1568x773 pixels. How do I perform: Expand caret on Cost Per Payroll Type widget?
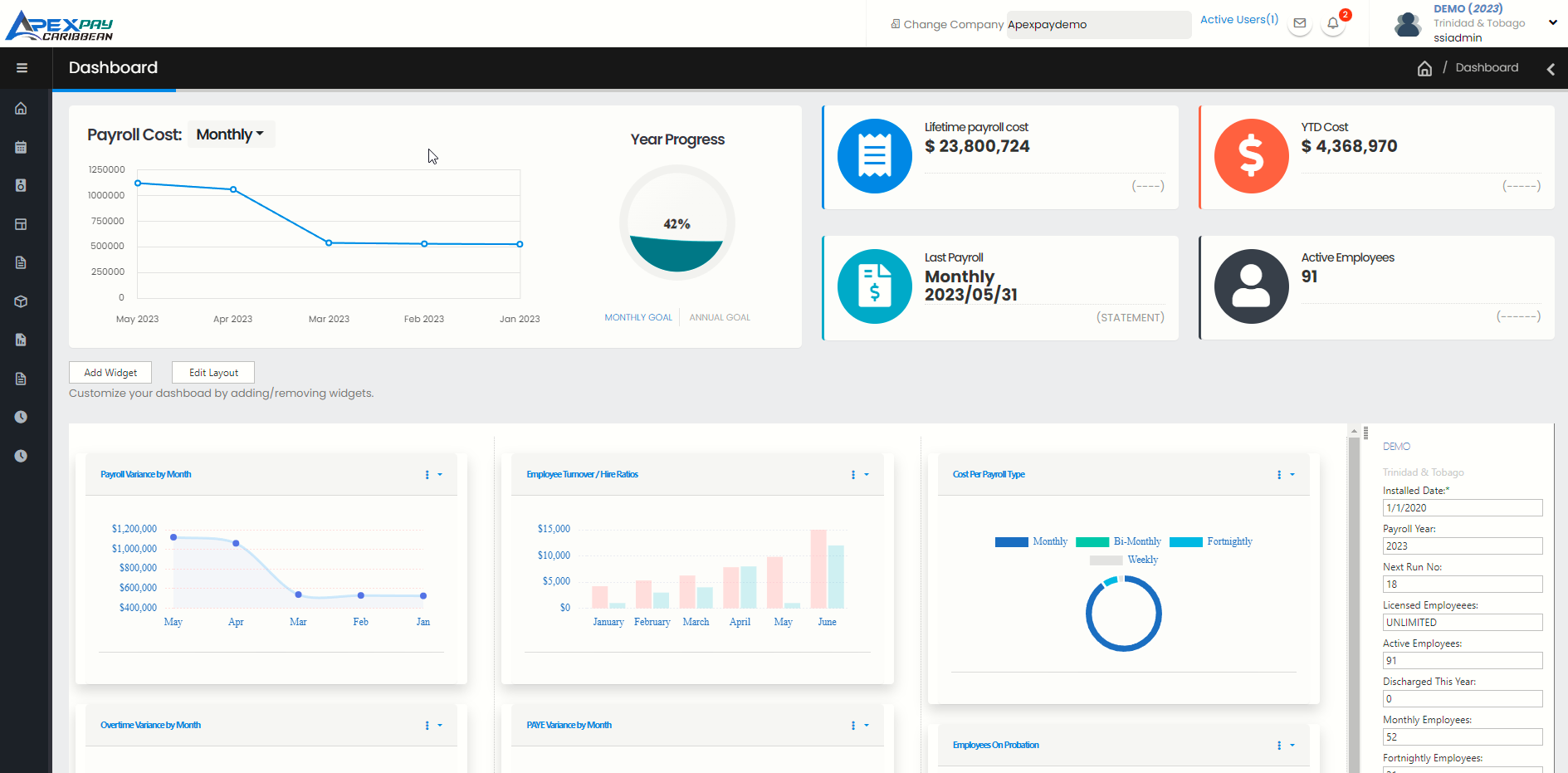1292,475
